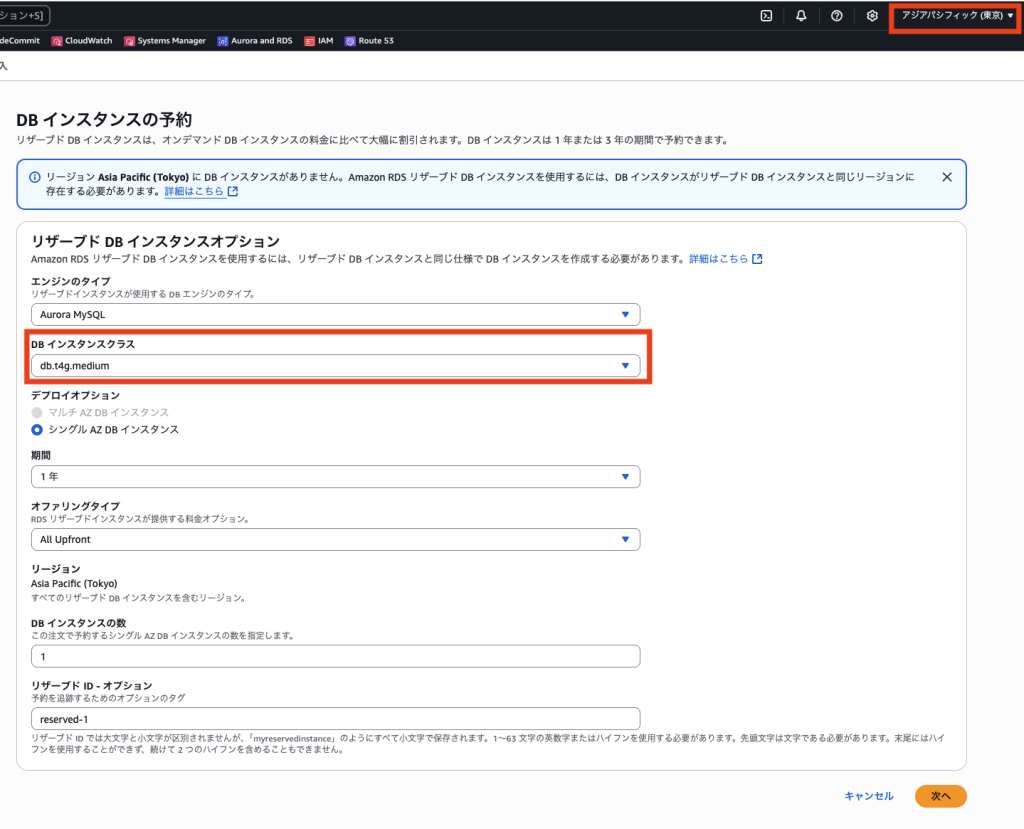Select the シングル AZ DB インスタンス option

pos(38,430)
